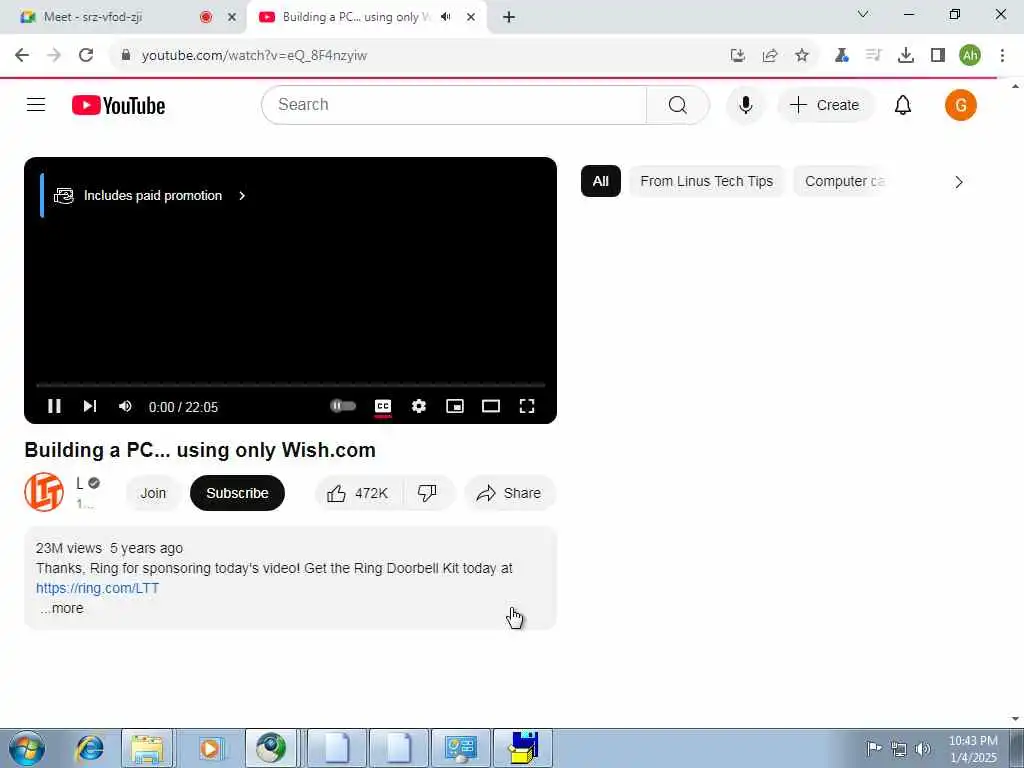Open Chrome downloads icon

point(906,56)
